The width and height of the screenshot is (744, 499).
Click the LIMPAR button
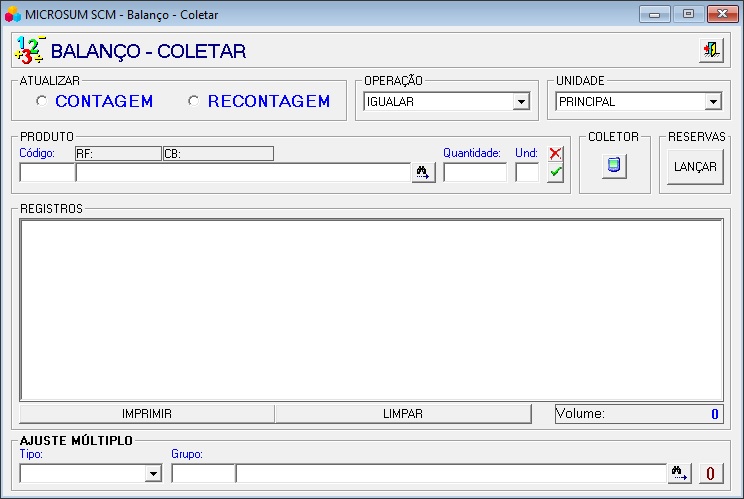point(403,414)
